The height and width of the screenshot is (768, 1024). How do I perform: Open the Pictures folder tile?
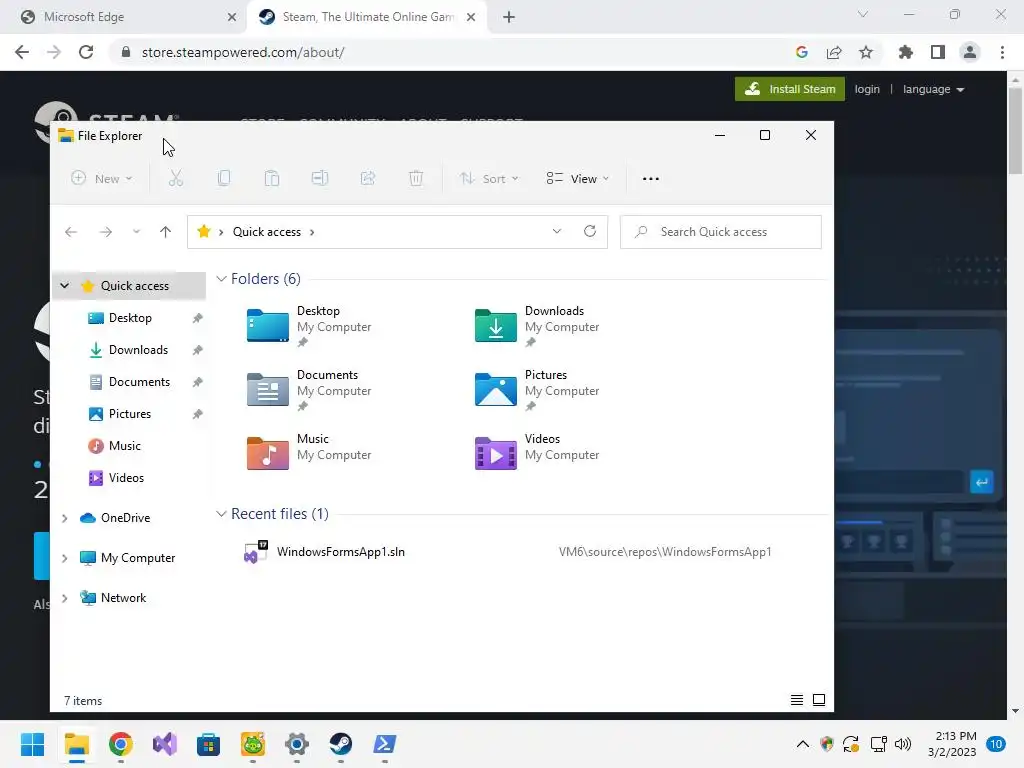click(x=537, y=390)
